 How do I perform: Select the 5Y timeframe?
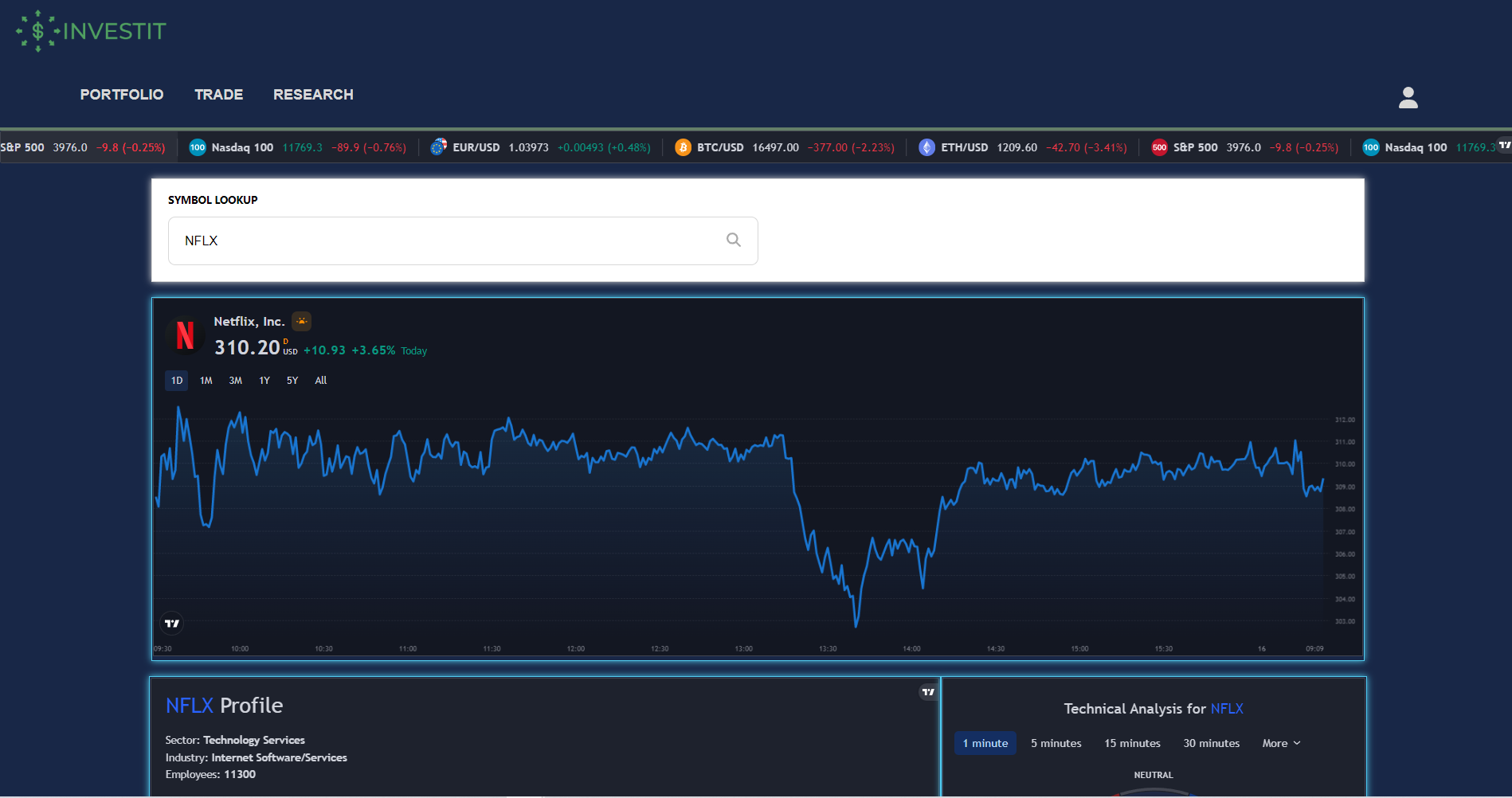[x=292, y=381]
